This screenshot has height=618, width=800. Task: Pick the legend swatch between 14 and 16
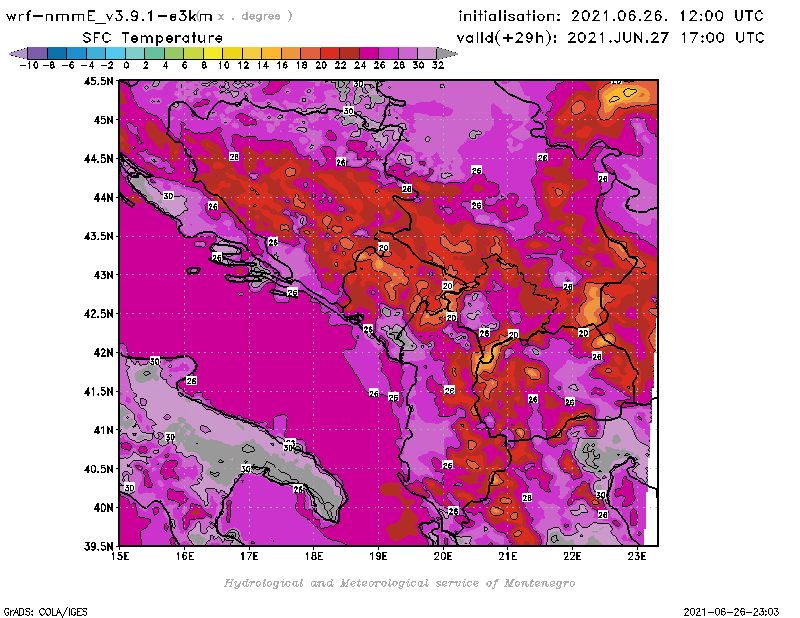click(x=271, y=53)
